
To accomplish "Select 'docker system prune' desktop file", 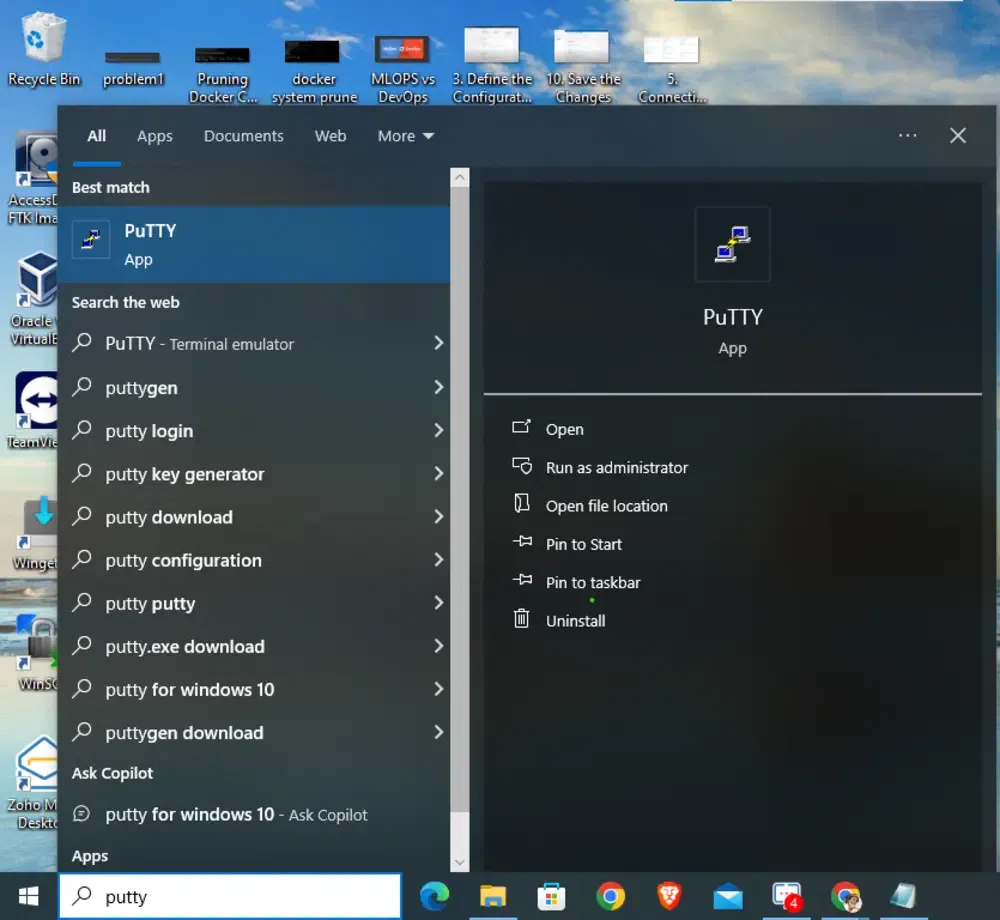I will click(x=314, y=71).
